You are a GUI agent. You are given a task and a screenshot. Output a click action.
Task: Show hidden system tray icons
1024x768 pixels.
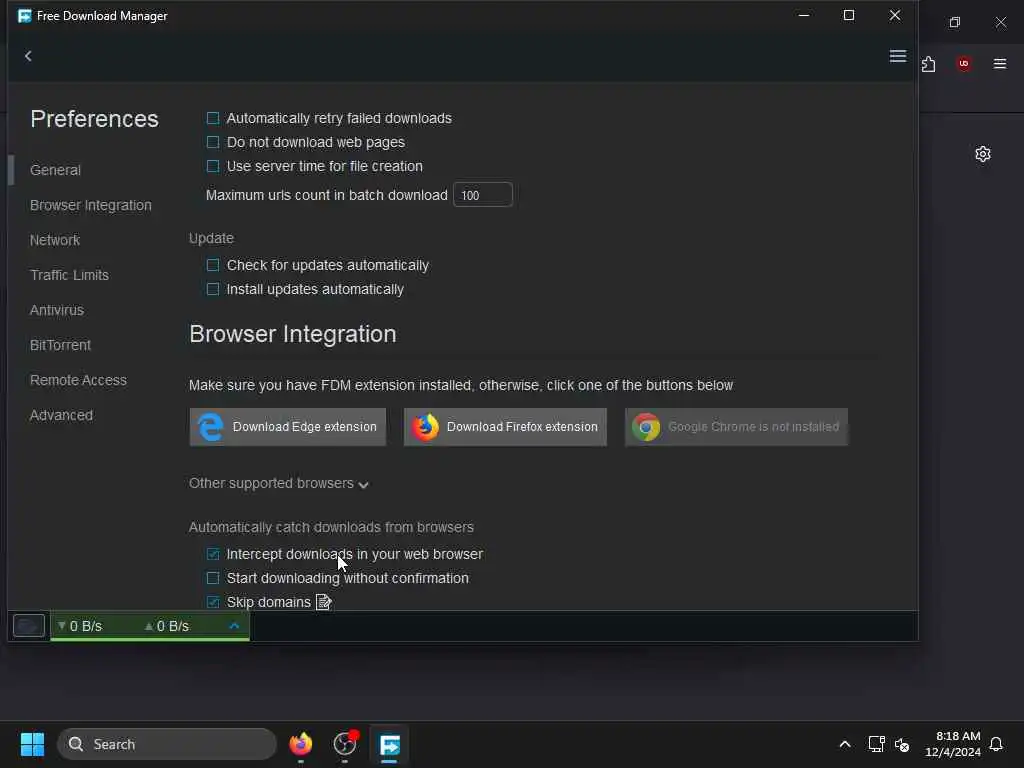(x=844, y=744)
